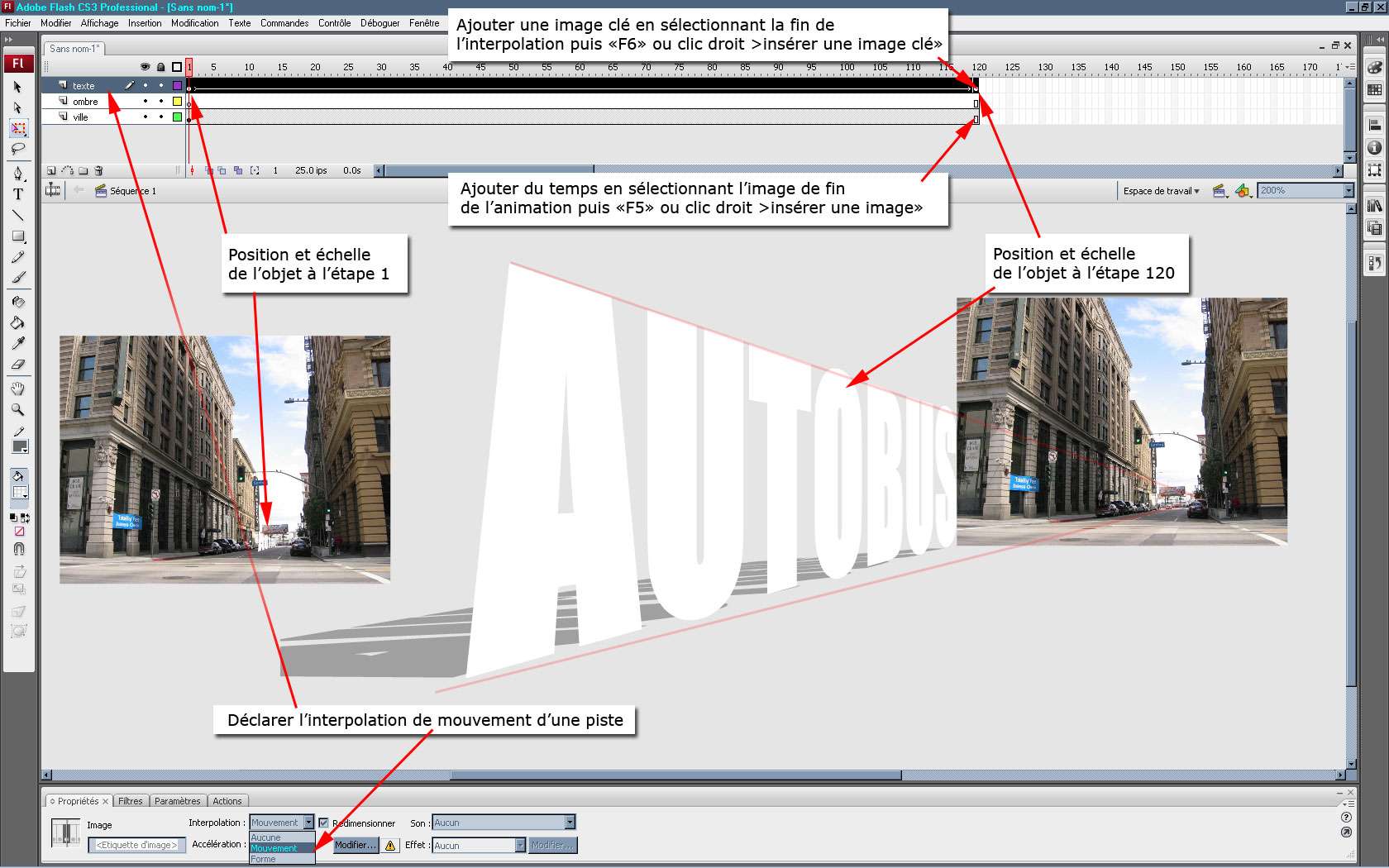Screen dimensions: 1389x868
Task: Select the ombre layer
Action: pos(85,102)
